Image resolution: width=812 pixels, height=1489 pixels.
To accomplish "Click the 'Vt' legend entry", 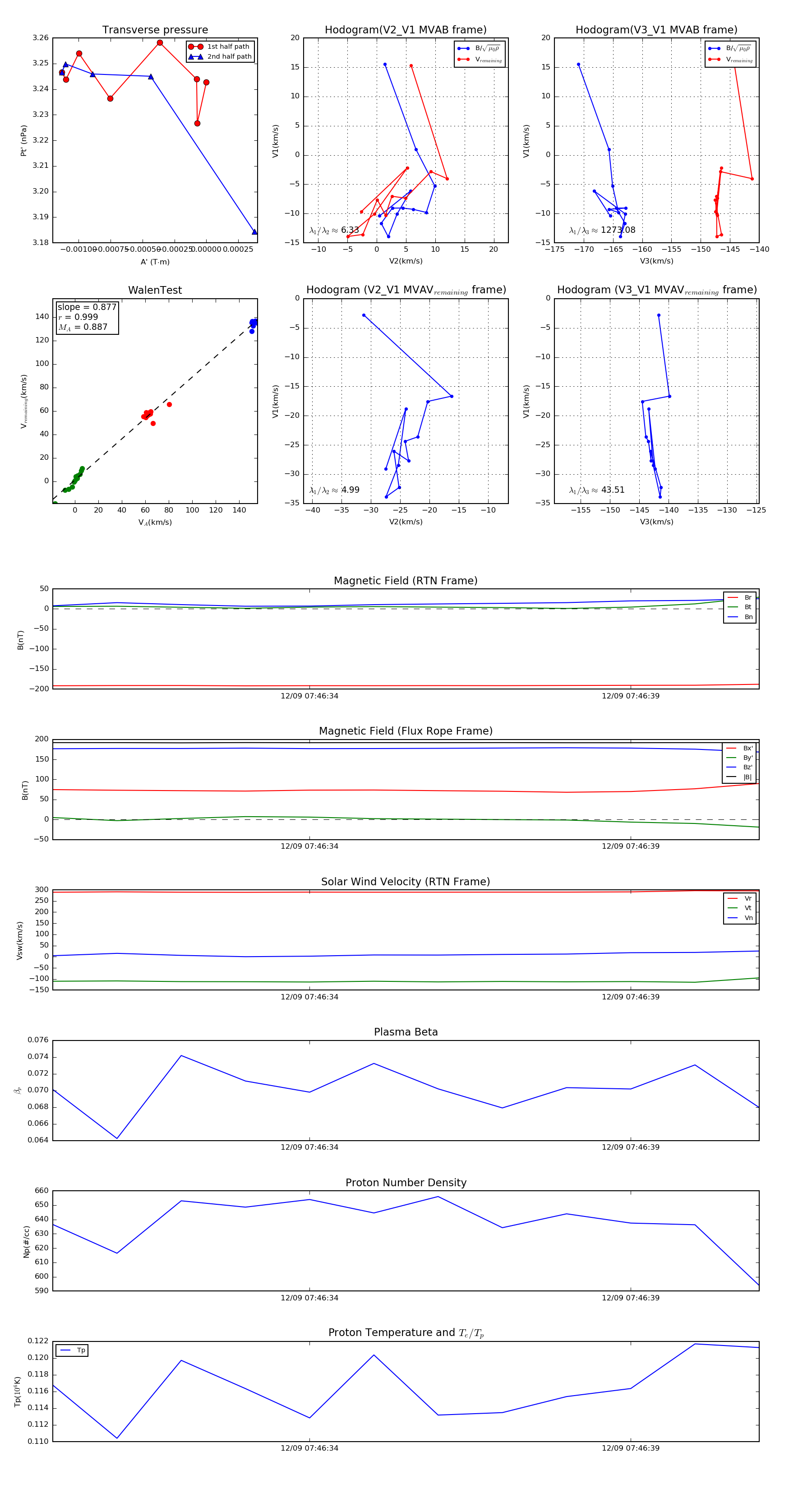I will (x=740, y=908).
